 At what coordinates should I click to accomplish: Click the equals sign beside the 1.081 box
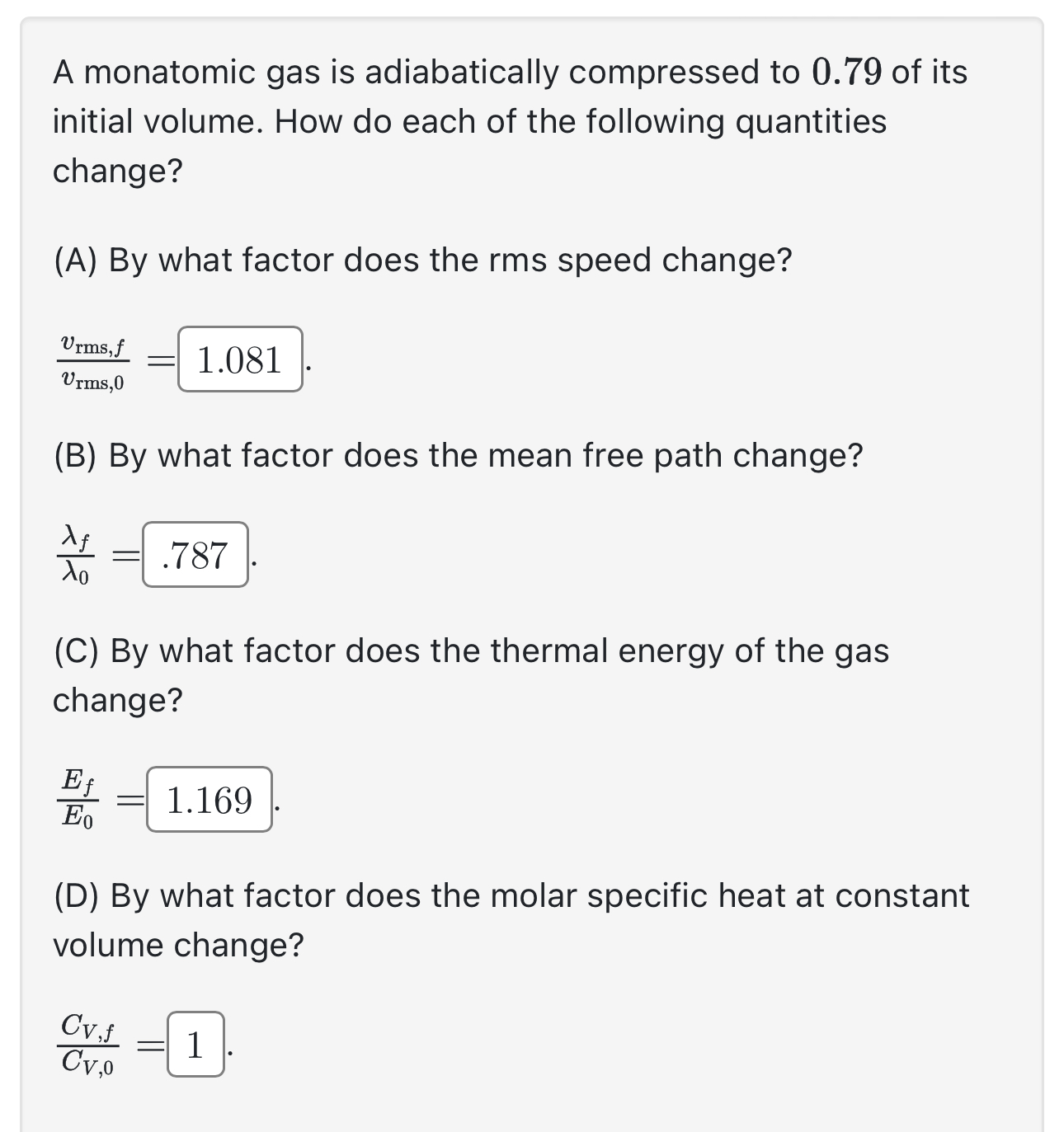coord(159,360)
